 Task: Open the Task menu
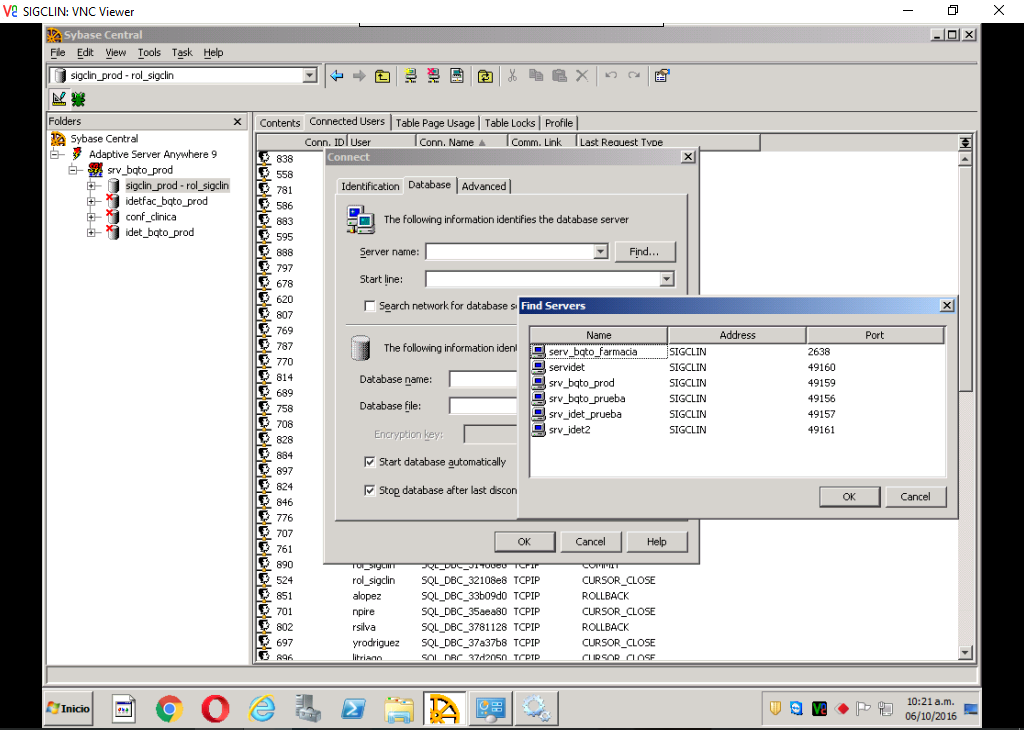[182, 52]
